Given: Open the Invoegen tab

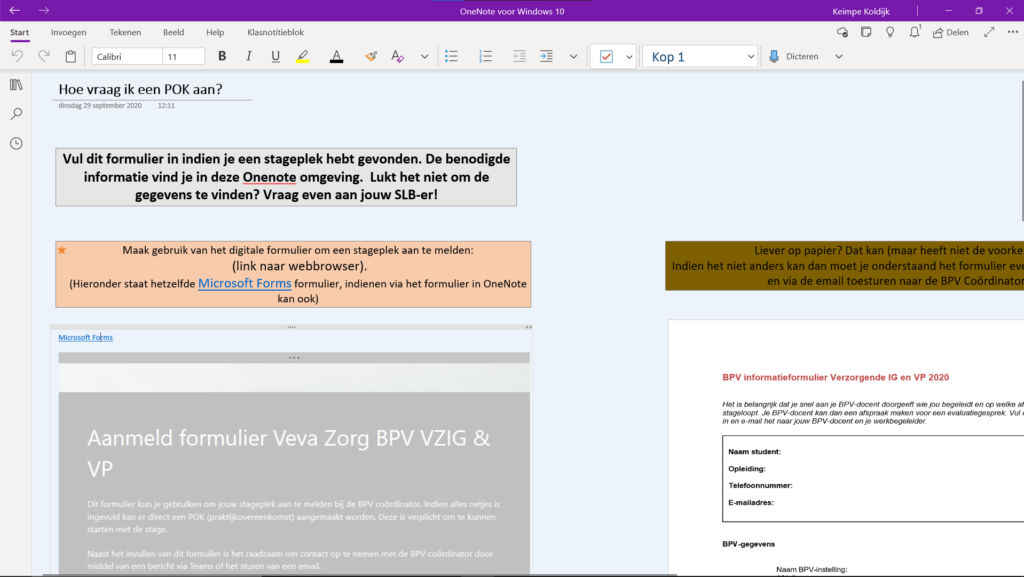Looking at the screenshot, I should click(x=69, y=32).
